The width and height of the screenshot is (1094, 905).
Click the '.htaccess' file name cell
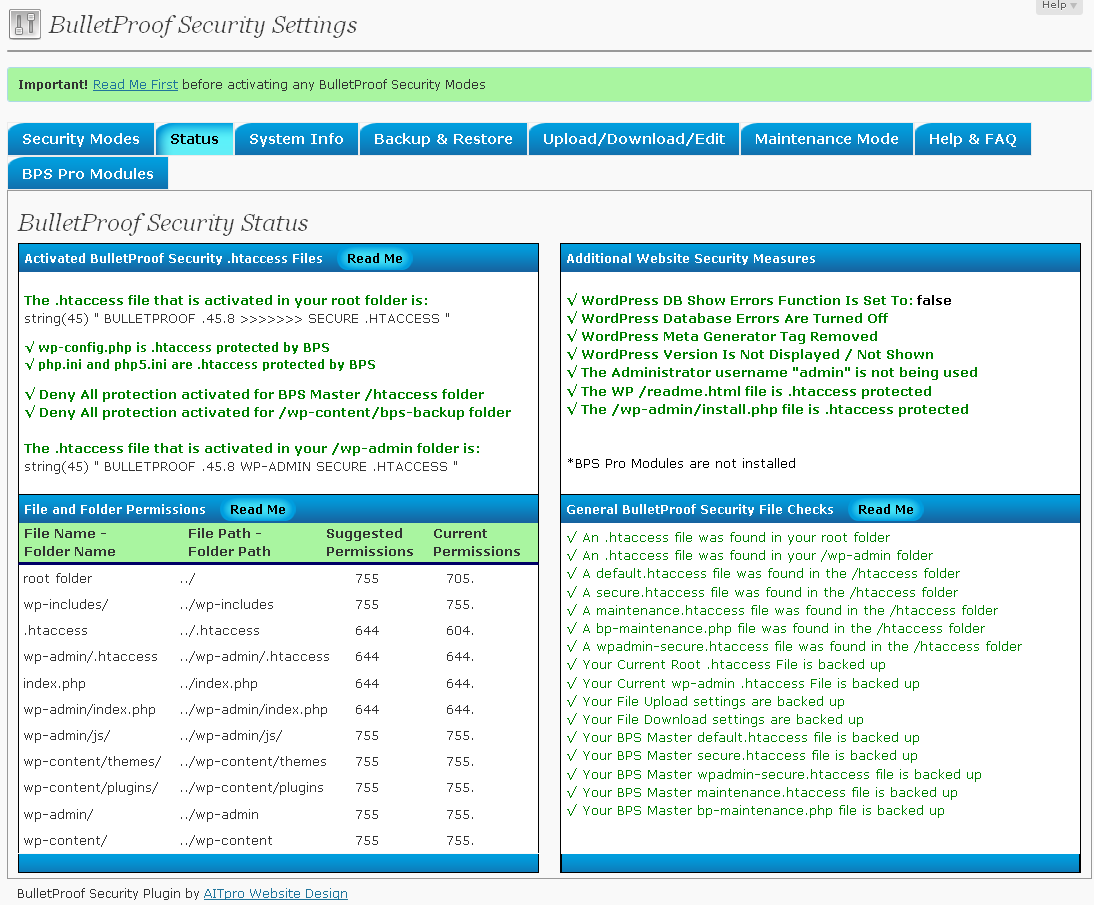[56, 631]
